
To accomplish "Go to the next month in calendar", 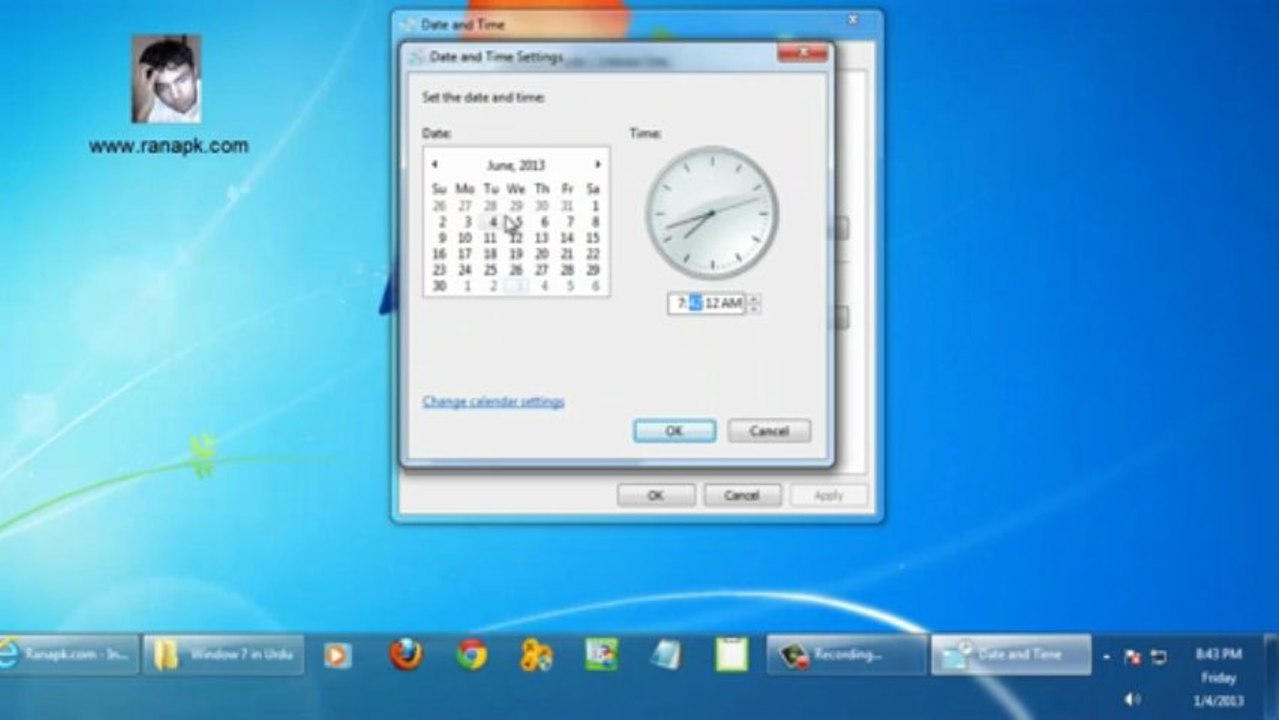I will click(598, 164).
